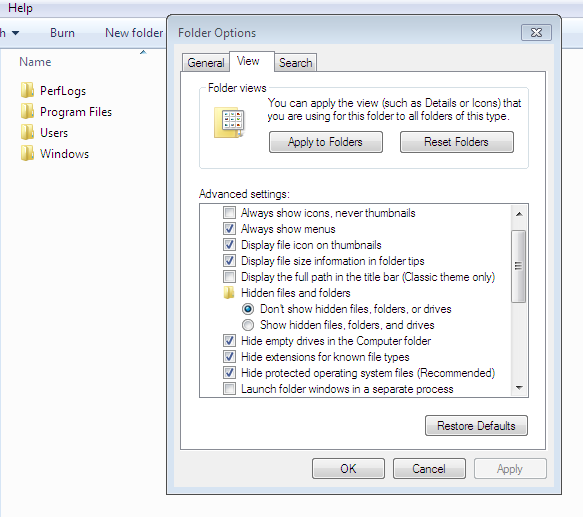Image resolution: width=583 pixels, height=517 pixels.
Task: Click New folder in the Explorer toolbar
Action: click(134, 33)
